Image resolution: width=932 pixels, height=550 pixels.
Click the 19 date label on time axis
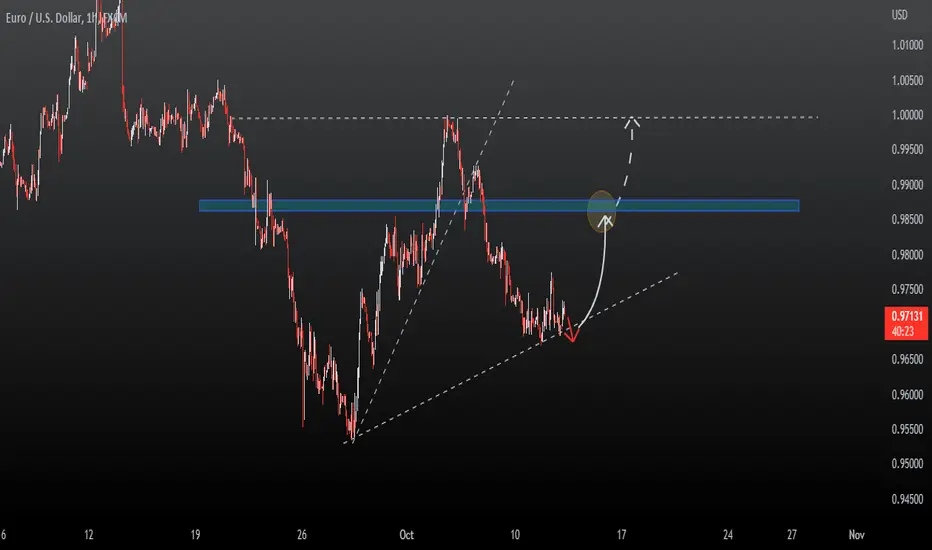click(195, 535)
